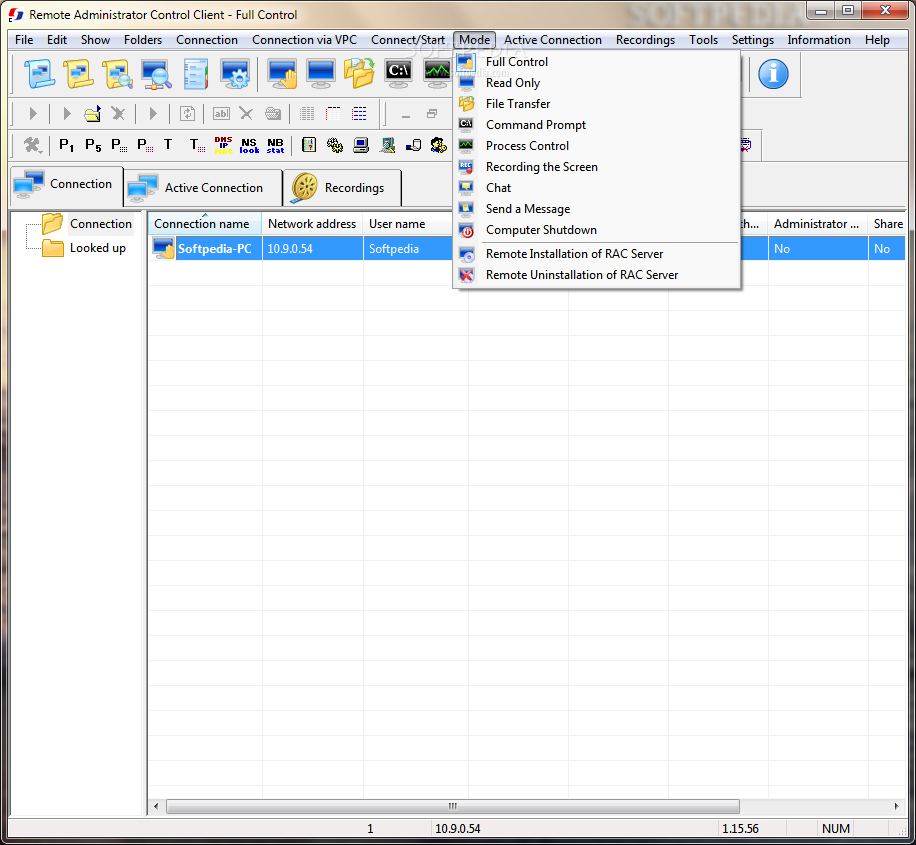The image size is (916, 845).
Task: Click the blue round information icon
Action: (x=773, y=74)
